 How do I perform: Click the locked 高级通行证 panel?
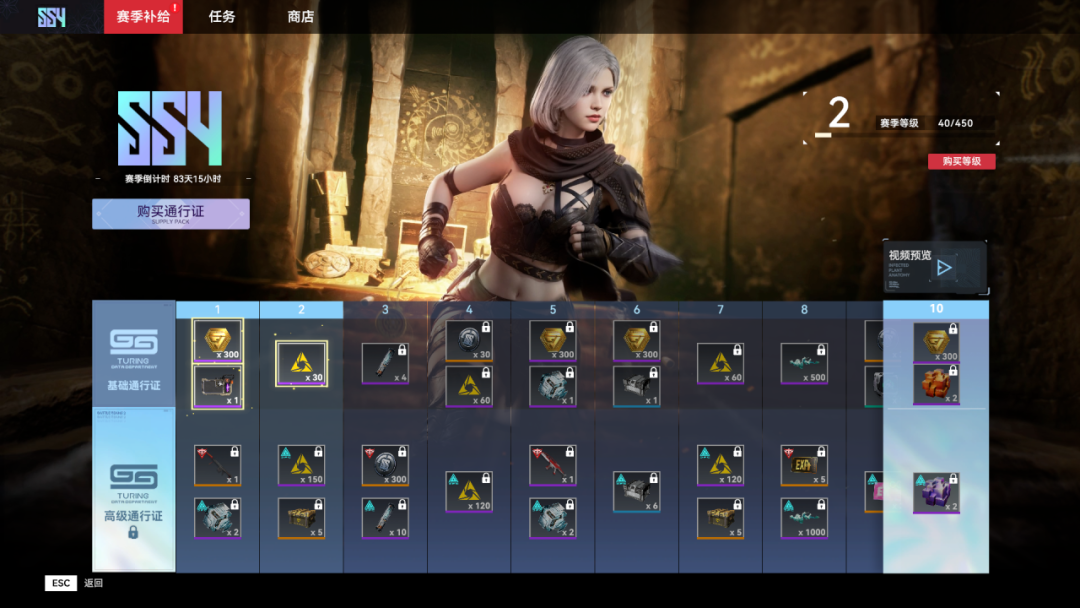[x=133, y=490]
